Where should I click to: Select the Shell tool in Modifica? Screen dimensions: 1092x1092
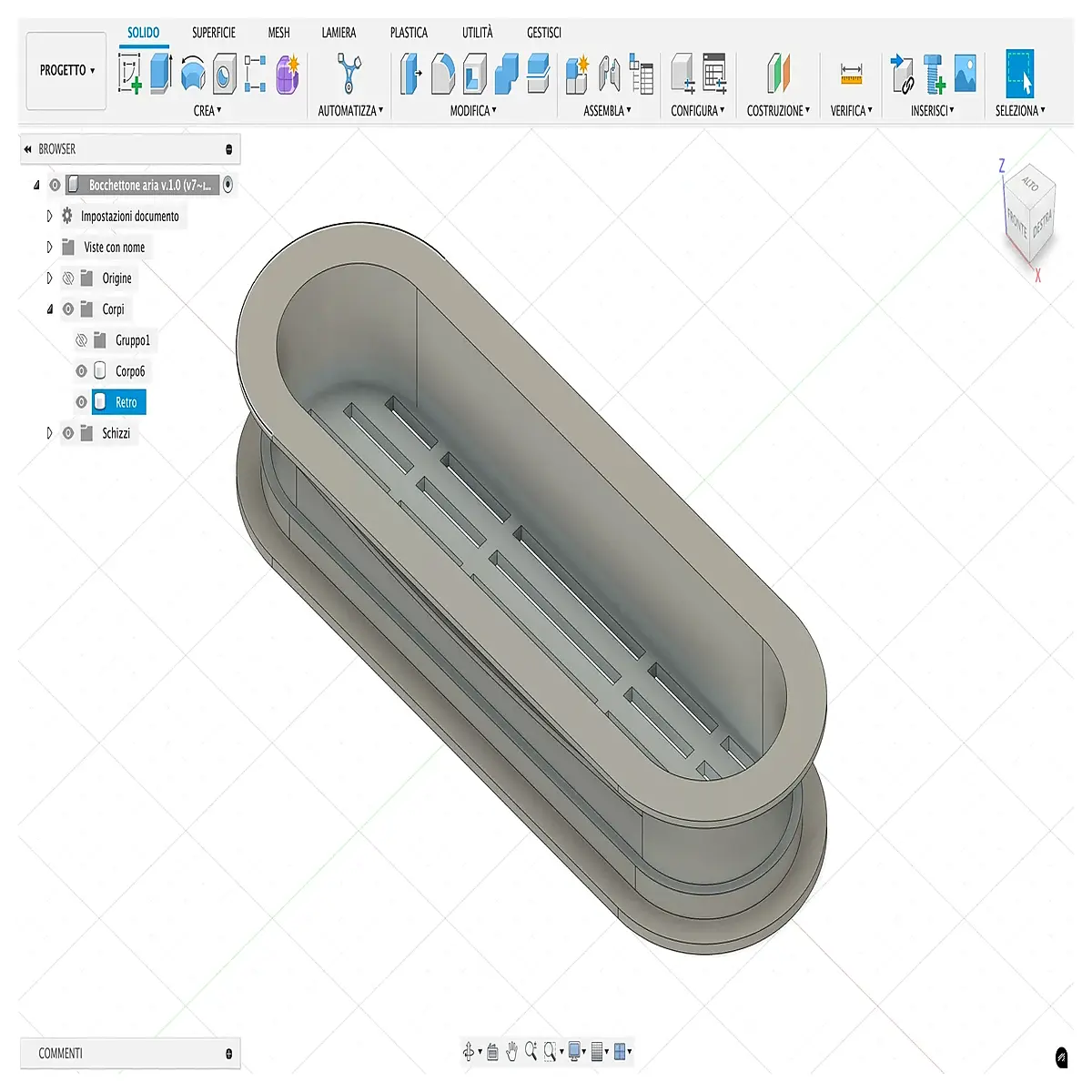[475, 74]
